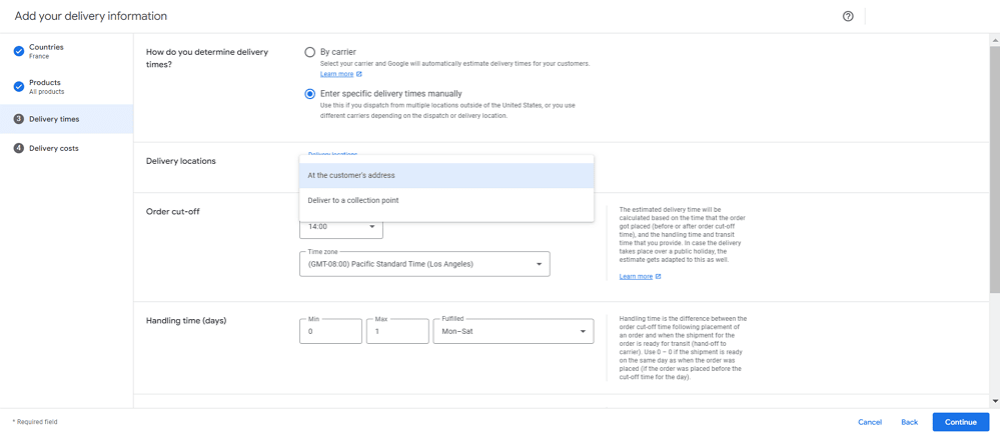
Task: Click the Delivery costs step number icon
Action: [19, 148]
